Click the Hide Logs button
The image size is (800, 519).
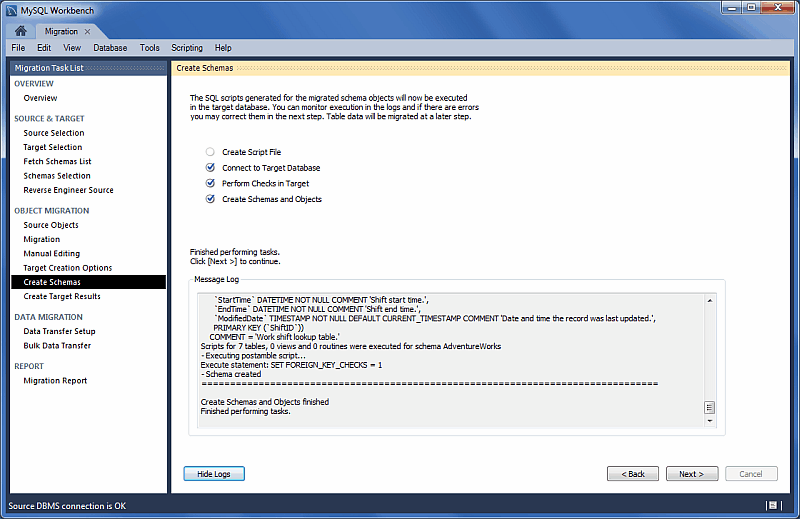point(214,474)
